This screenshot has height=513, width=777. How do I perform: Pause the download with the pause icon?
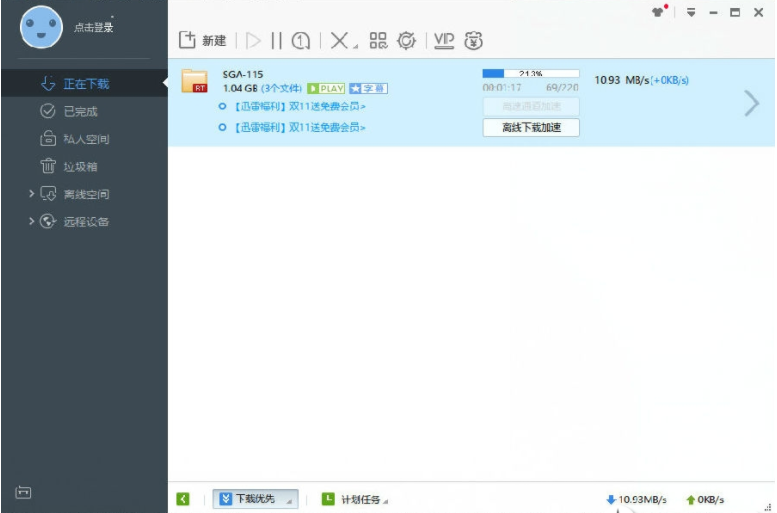[x=277, y=41]
